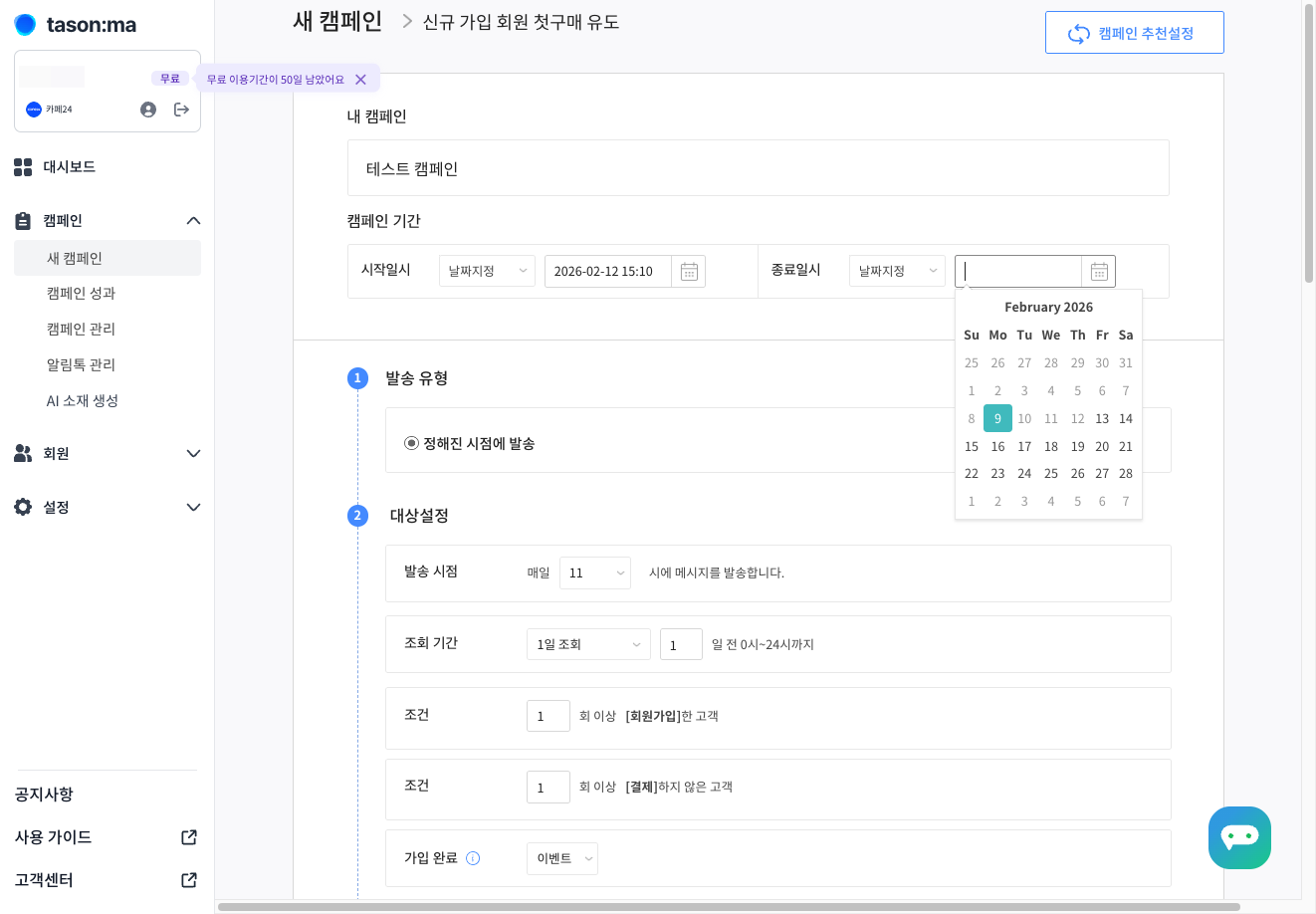
Task: Select the 정해진 시점에 발송 radio option
Action: [411, 443]
